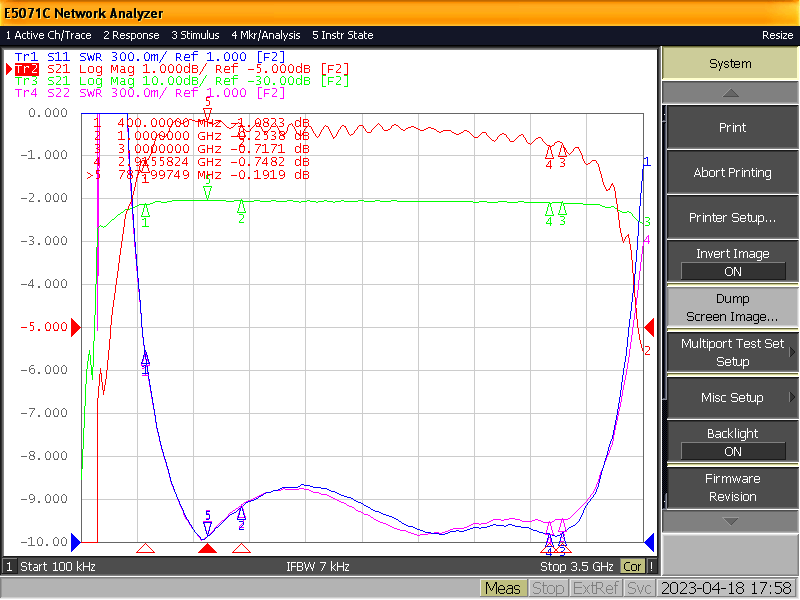Image resolution: width=800 pixels, height=600 pixels.
Task: Open the Stimulus menu
Action: pos(195,35)
